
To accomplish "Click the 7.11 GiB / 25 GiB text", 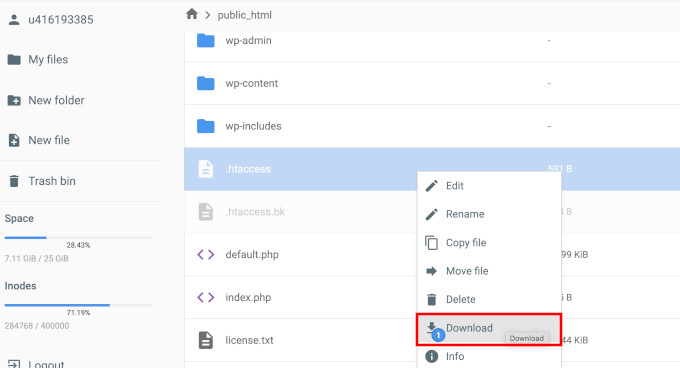I will point(36,259).
